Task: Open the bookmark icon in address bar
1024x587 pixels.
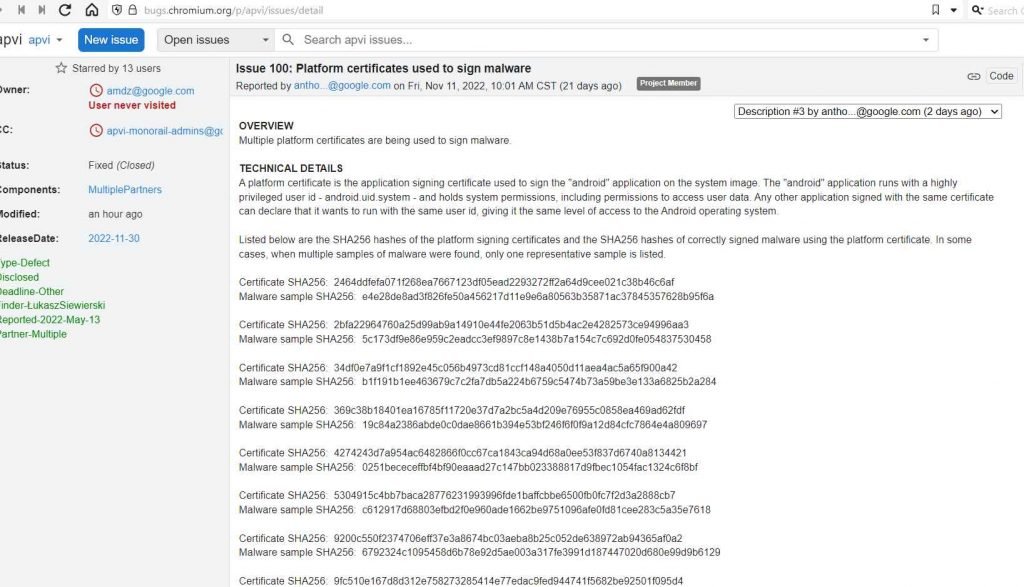Action: tap(935, 10)
